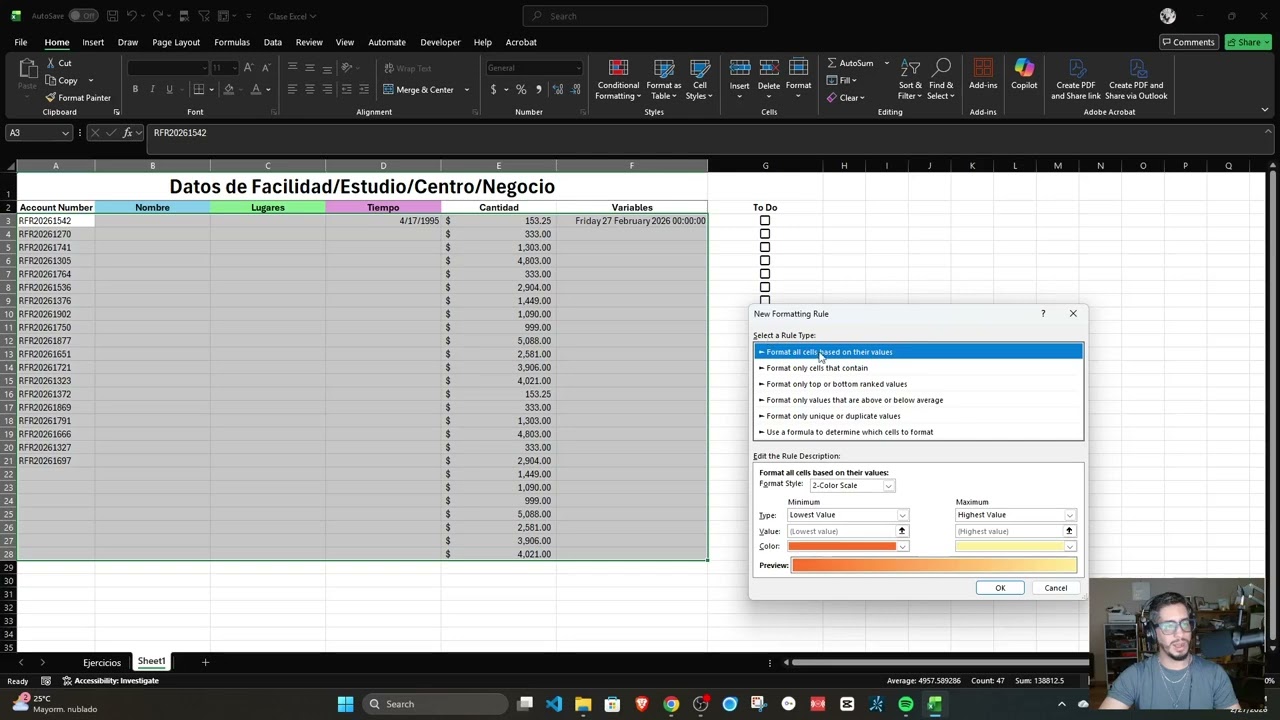Click Create PDF and Share link

click(x=1076, y=79)
